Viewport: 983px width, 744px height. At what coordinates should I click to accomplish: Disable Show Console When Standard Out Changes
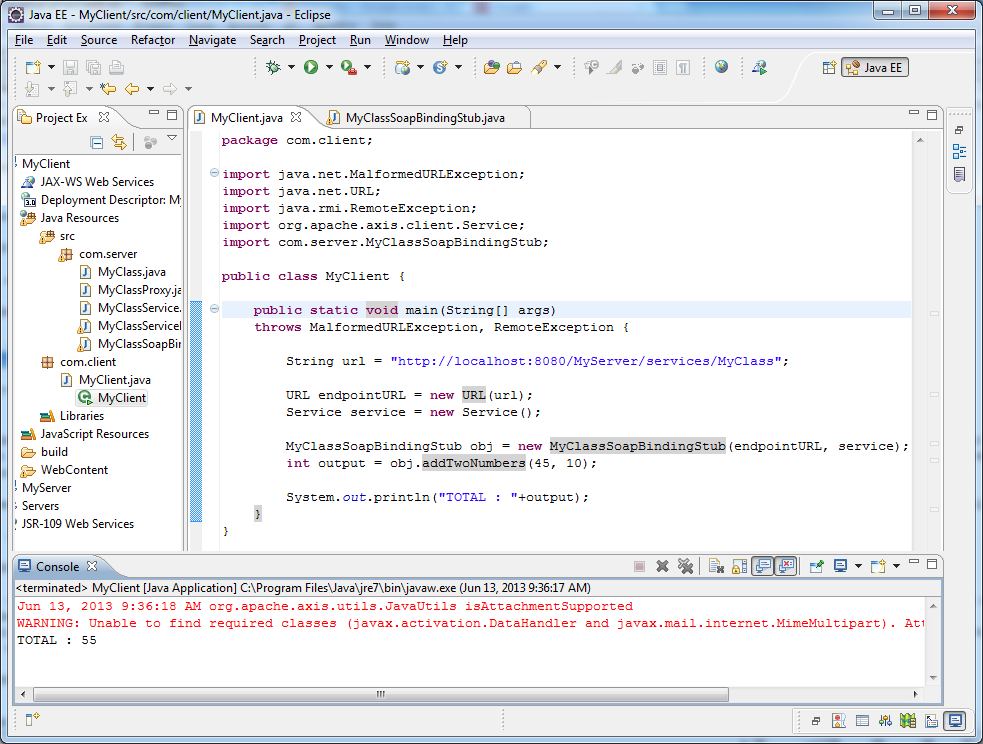point(762,566)
